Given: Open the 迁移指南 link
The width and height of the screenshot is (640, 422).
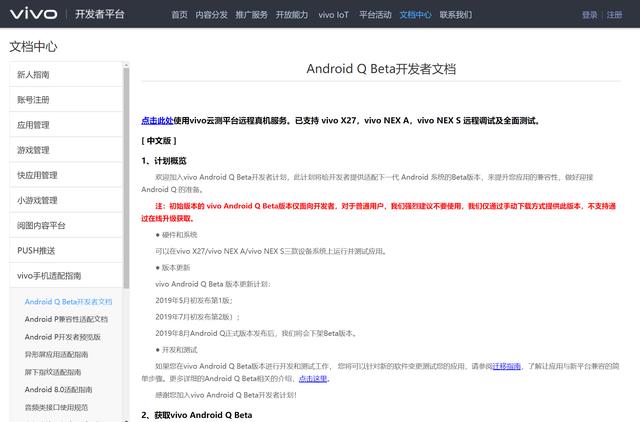Looking at the screenshot, I should (506, 366).
